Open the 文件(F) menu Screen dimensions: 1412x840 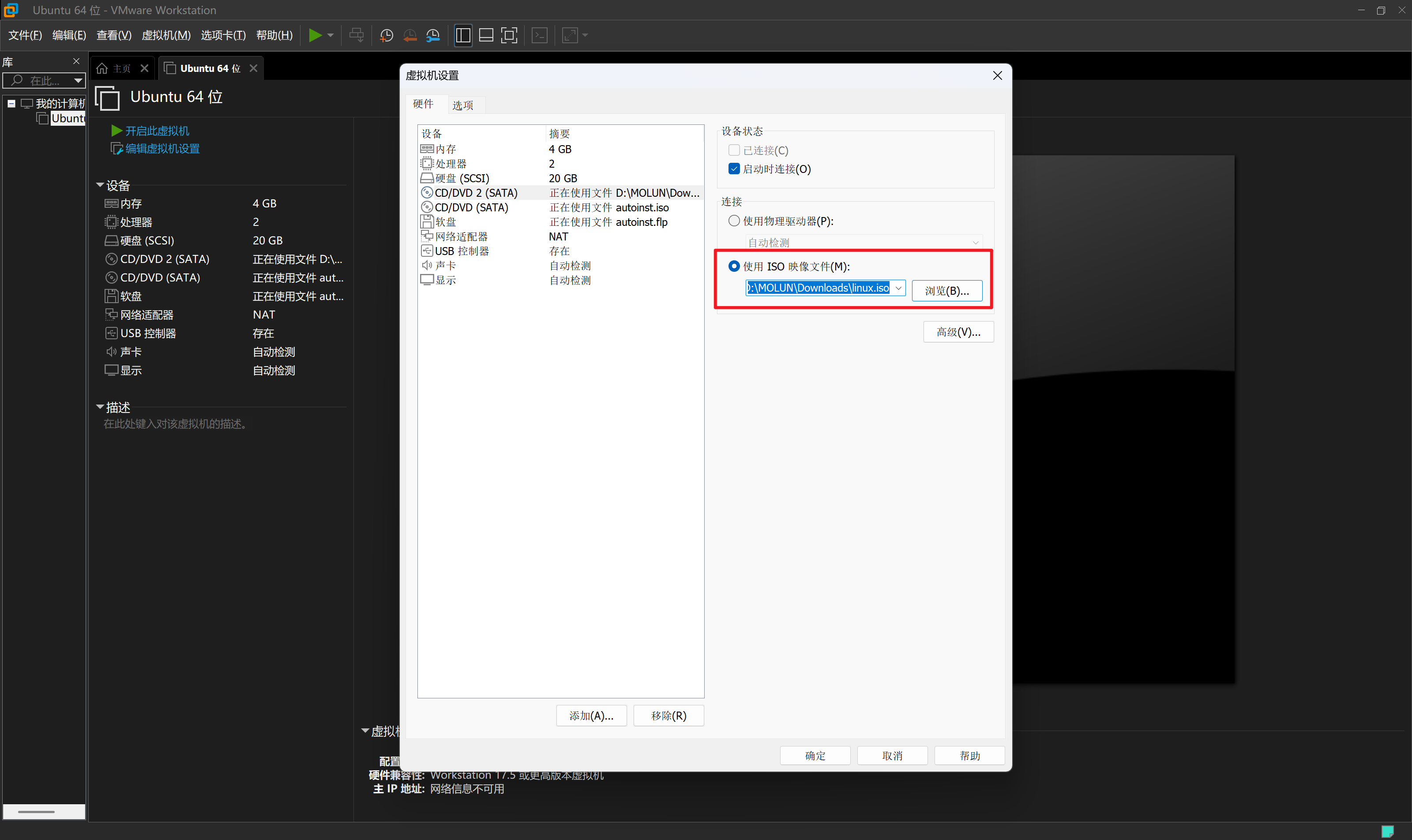point(26,35)
